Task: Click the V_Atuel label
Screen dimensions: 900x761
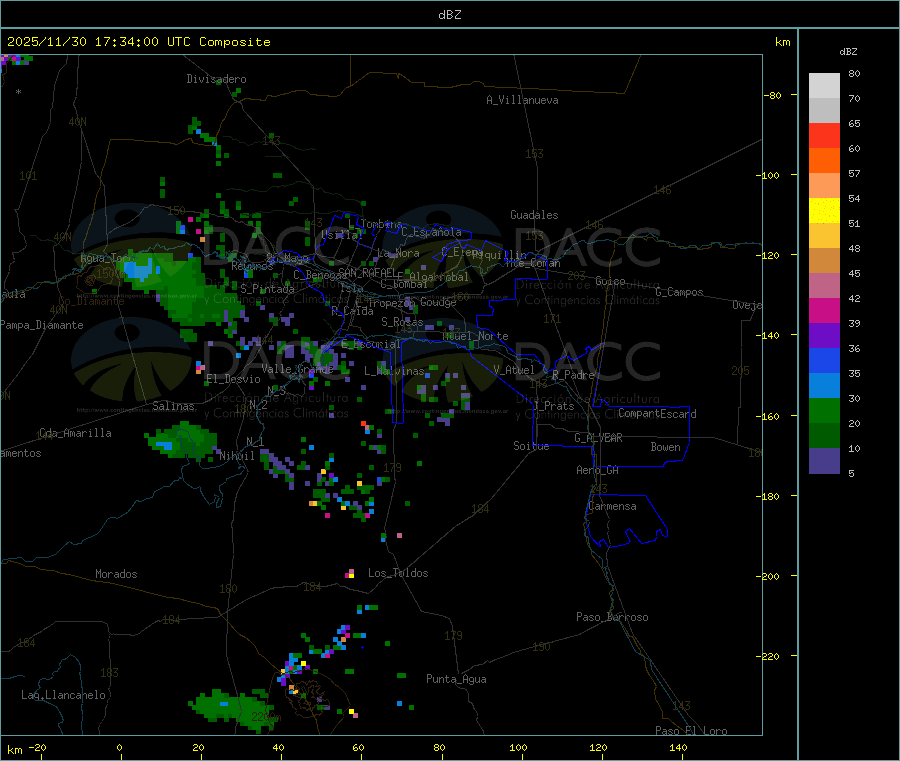Action: (514, 370)
